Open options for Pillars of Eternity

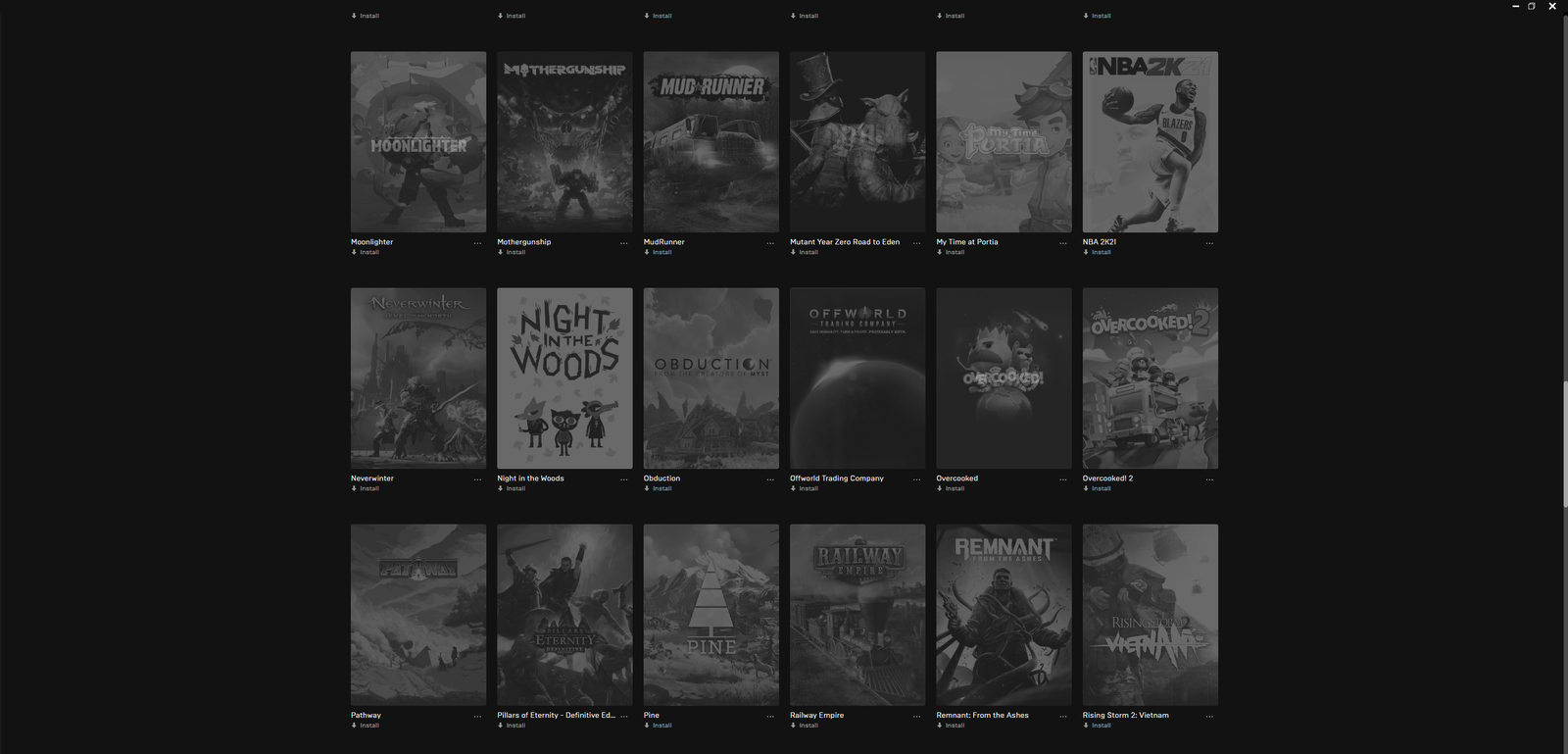(624, 717)
